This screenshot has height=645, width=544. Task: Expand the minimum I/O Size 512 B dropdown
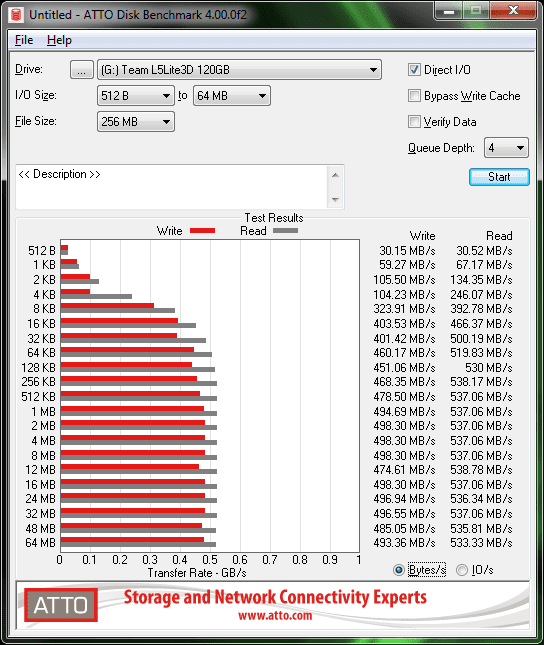pyautogui.click(x=135, y=96)
